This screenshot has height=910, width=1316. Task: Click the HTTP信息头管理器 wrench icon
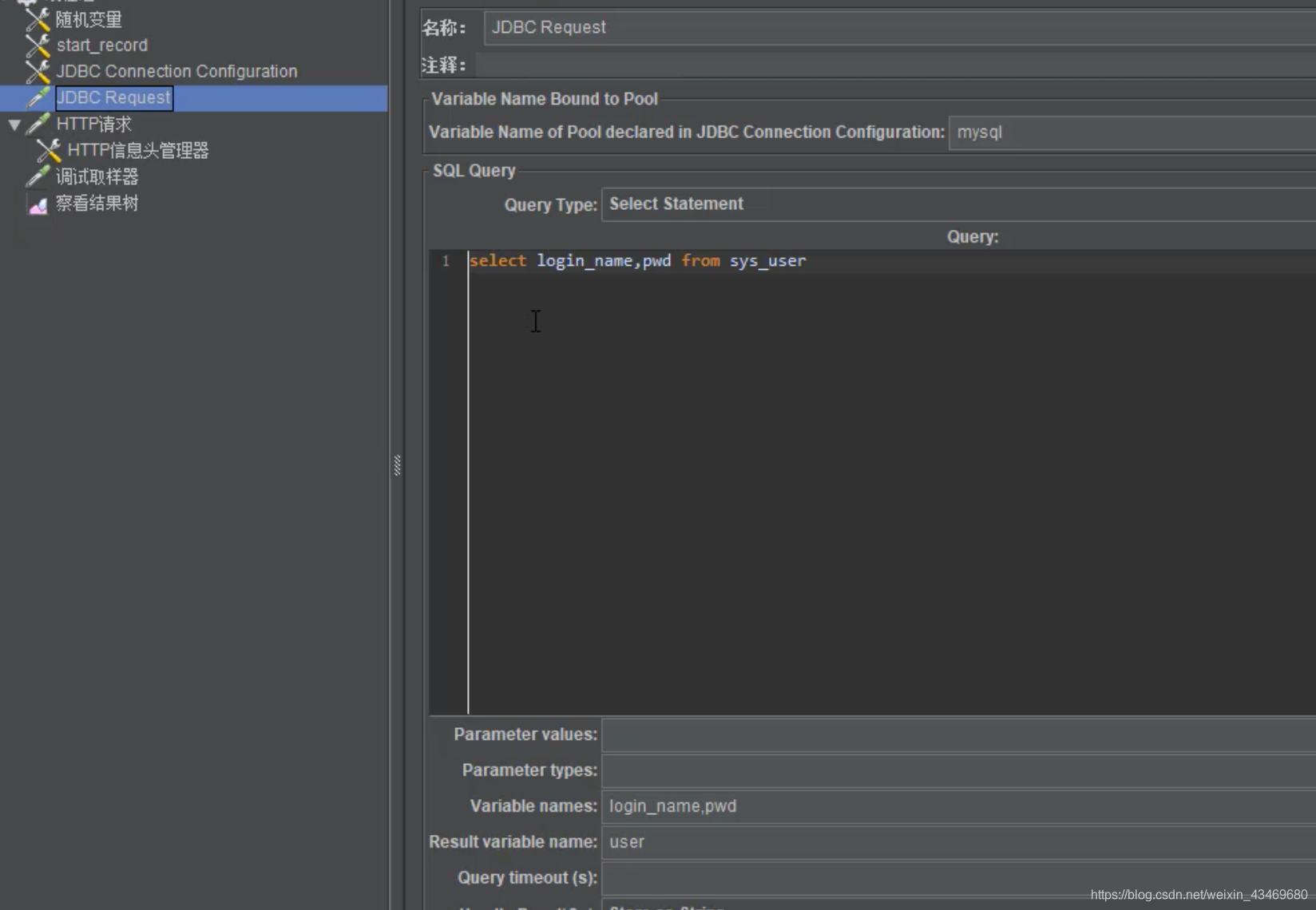[x=48, y=151]
